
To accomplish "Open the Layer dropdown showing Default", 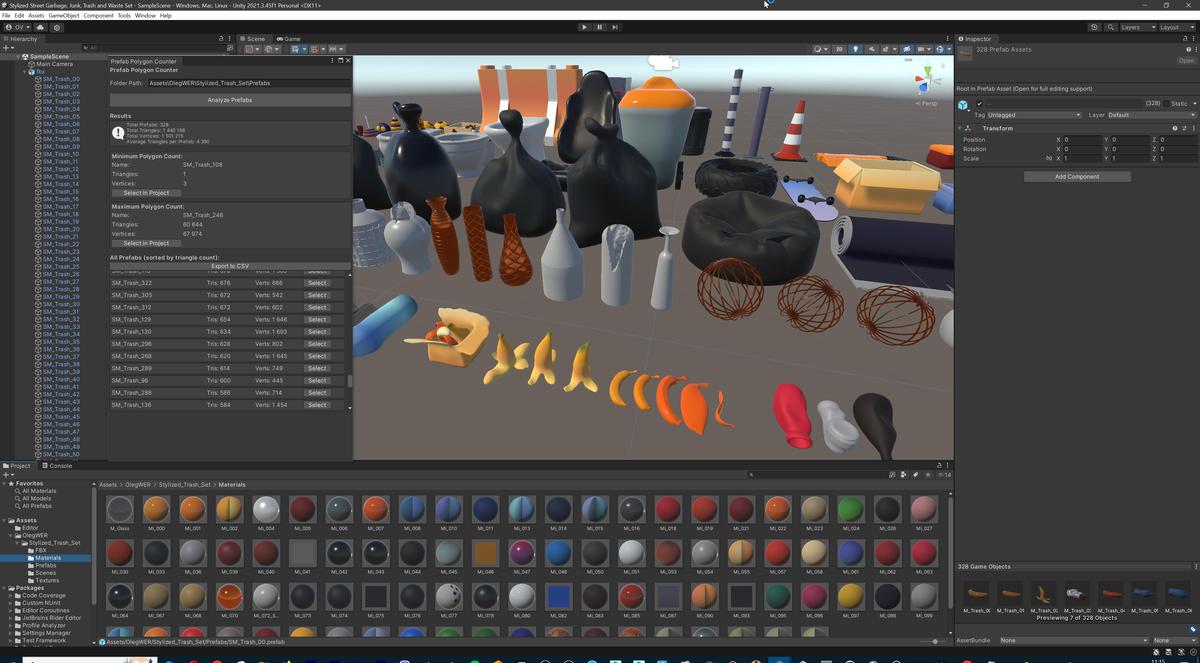I will (x=1150, y=115).
